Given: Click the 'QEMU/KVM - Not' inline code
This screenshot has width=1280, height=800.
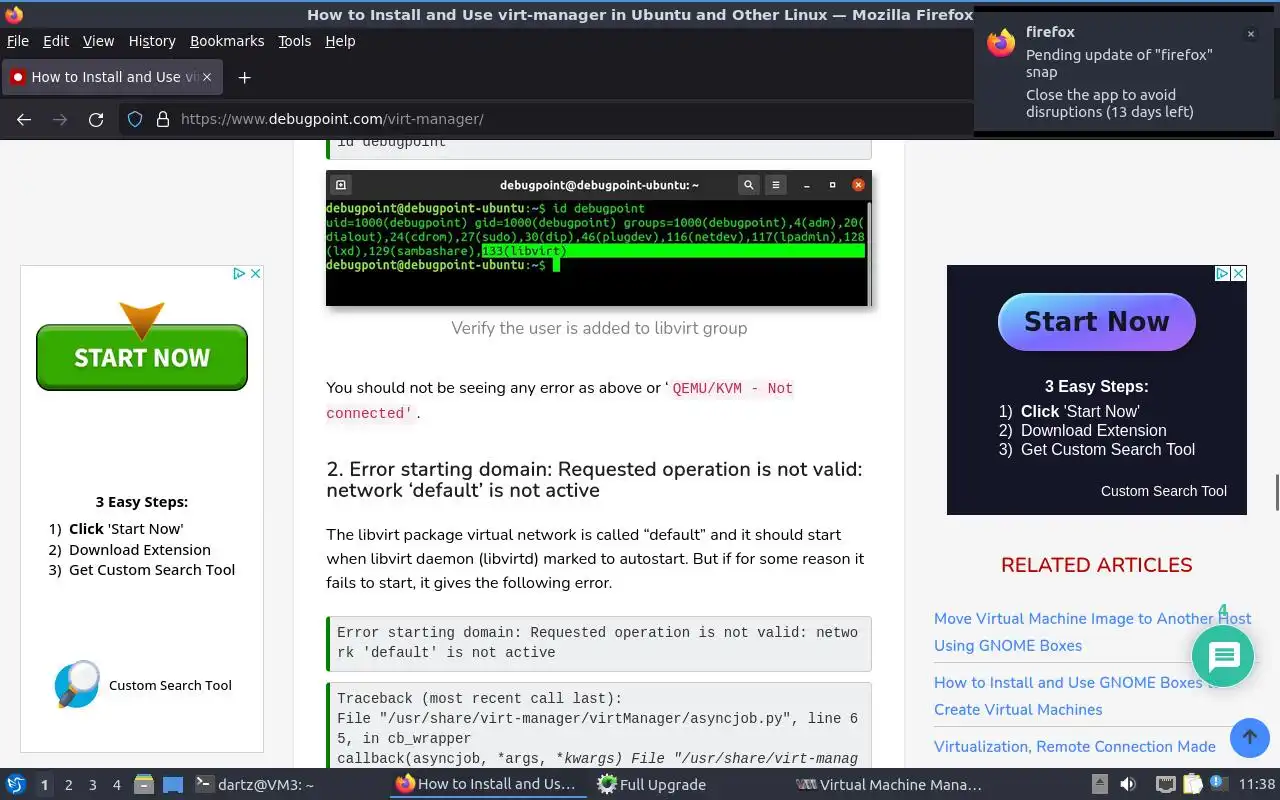Looking at the screenshot, I should [732, 388].
